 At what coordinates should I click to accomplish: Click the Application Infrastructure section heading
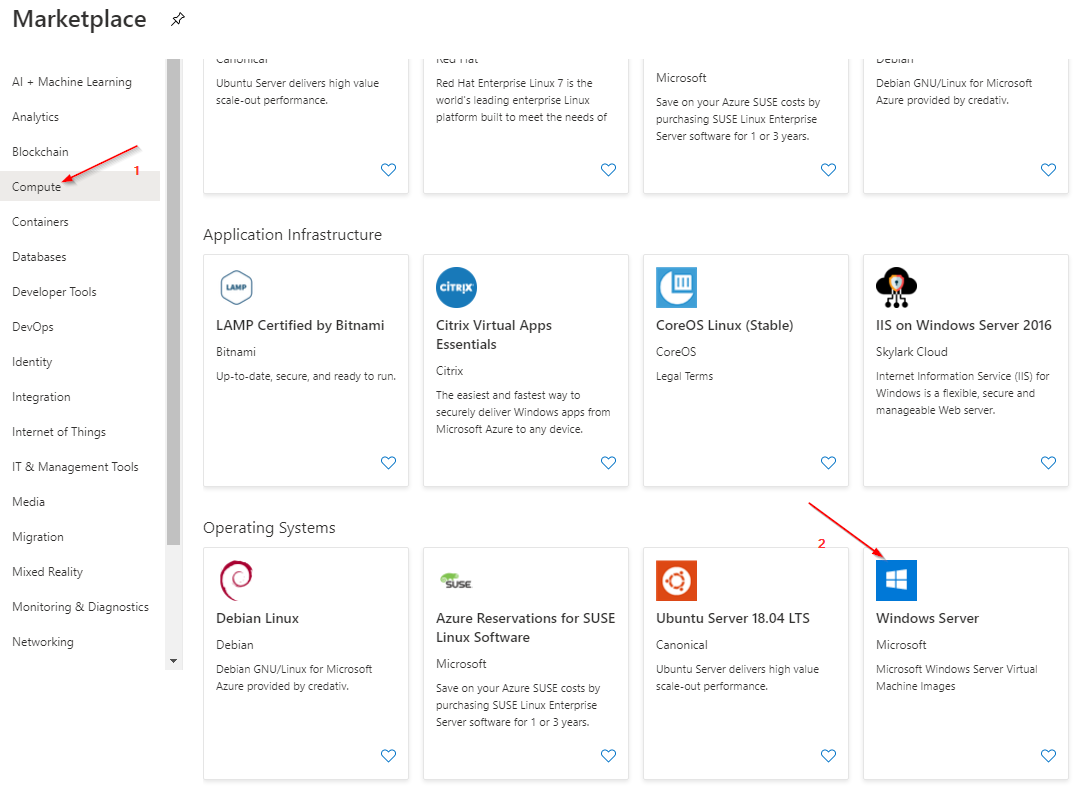coord(293,235)
